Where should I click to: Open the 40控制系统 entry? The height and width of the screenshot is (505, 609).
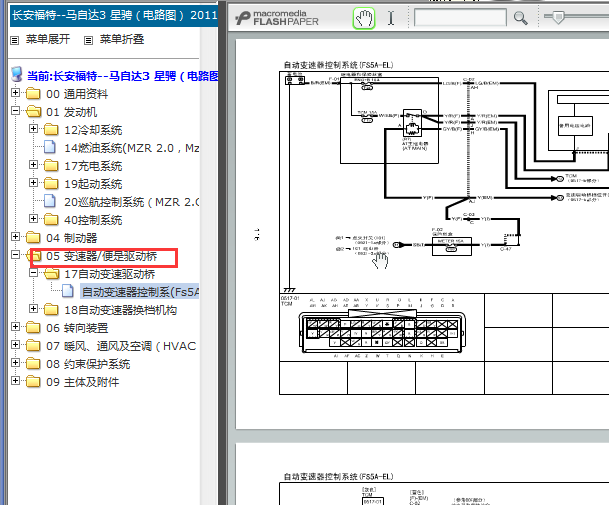click(x=93, y=220)
